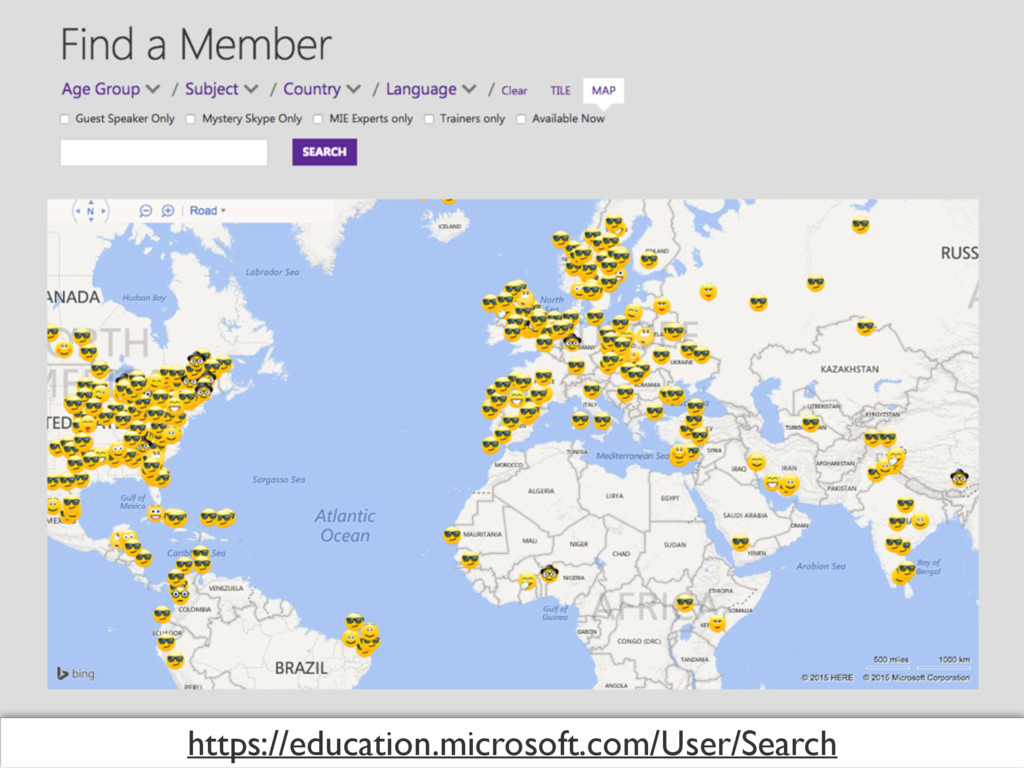Select the smiling marker in Iraq
This screenshot has height=768, width=1024.
click(756, 462)
